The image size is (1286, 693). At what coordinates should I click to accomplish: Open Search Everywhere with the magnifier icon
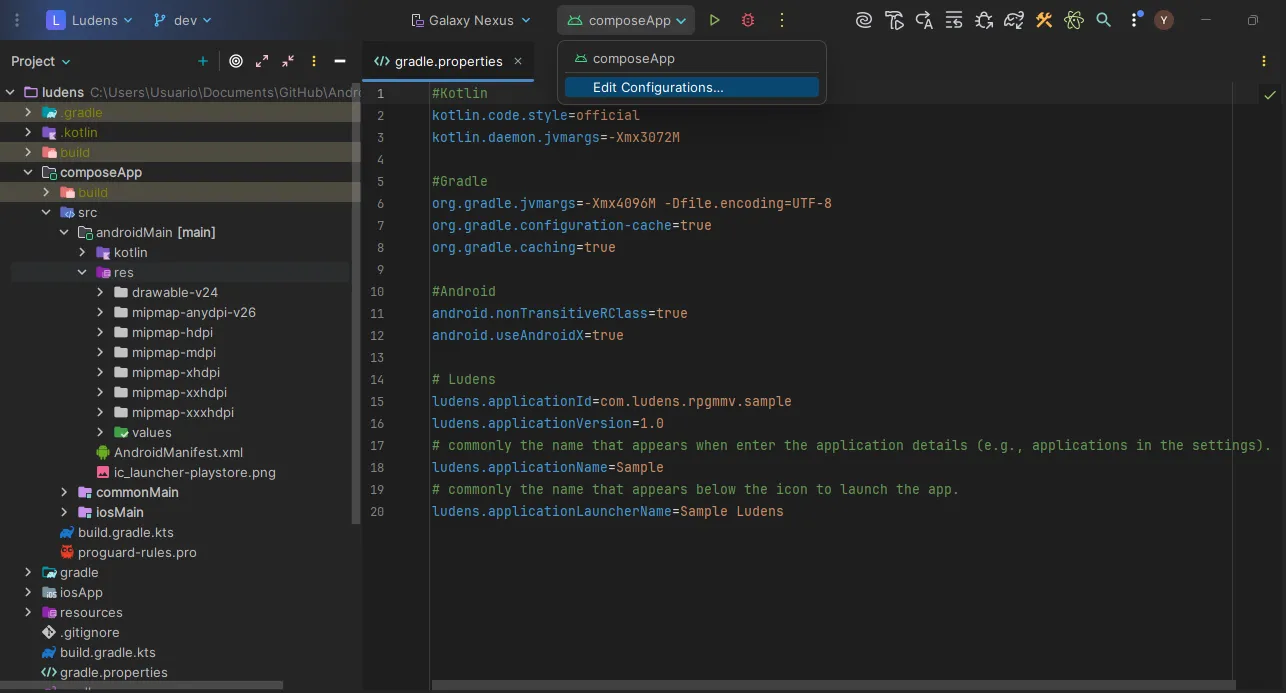tap(1103, 19)
